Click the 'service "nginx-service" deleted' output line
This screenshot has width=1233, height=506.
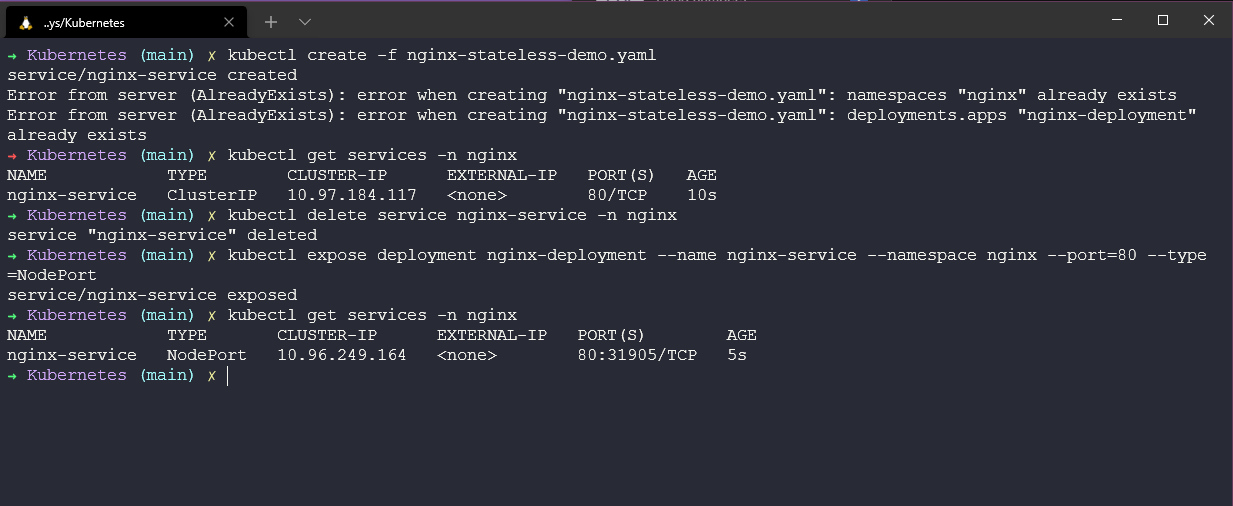[x=161, y=235]
